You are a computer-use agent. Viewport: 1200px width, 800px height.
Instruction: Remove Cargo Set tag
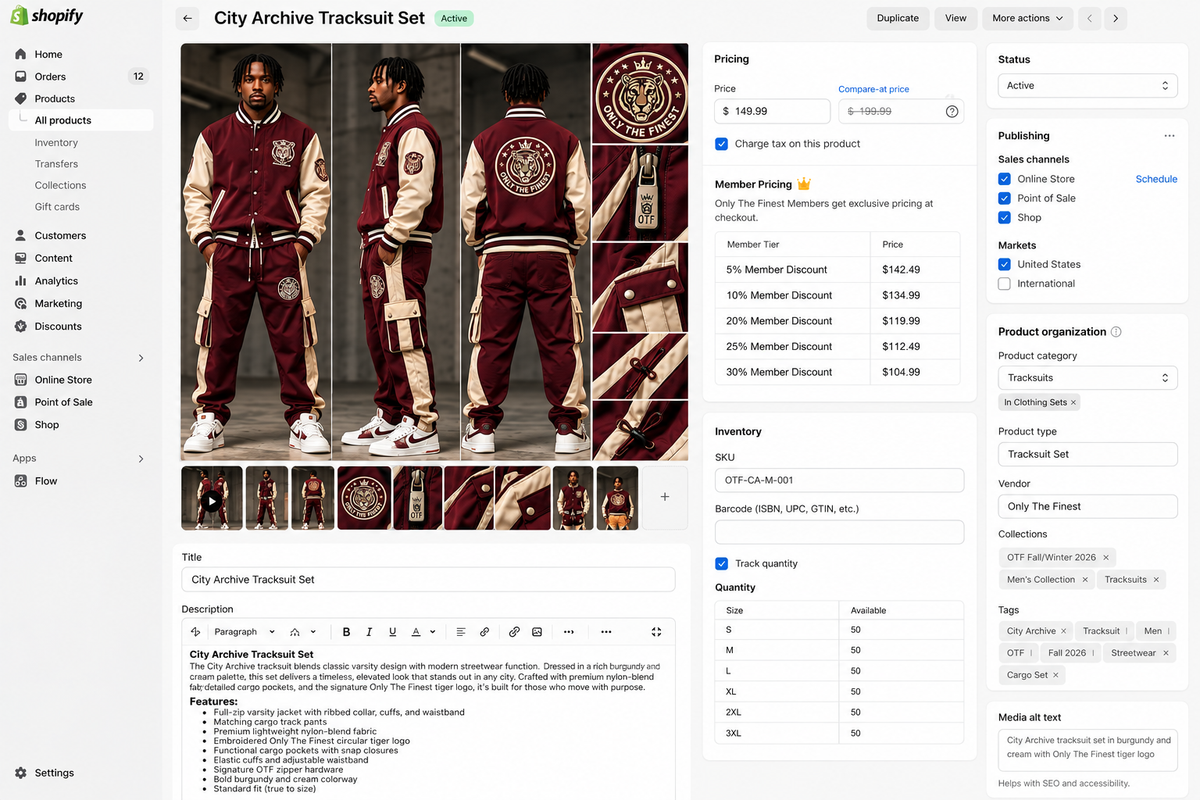click(1055, 675)
